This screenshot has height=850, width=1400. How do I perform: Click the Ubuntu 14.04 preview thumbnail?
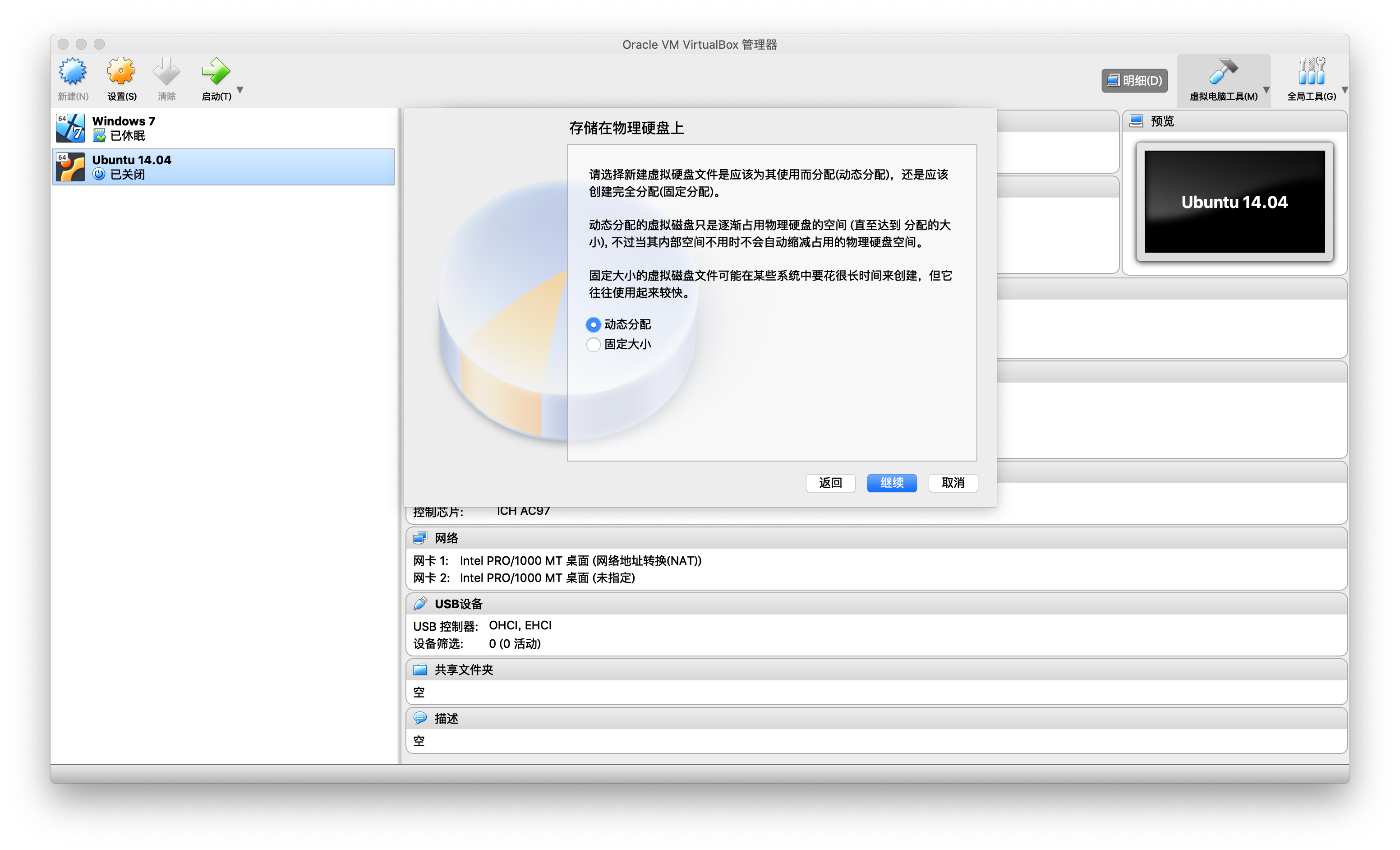tap(1234, 202)
